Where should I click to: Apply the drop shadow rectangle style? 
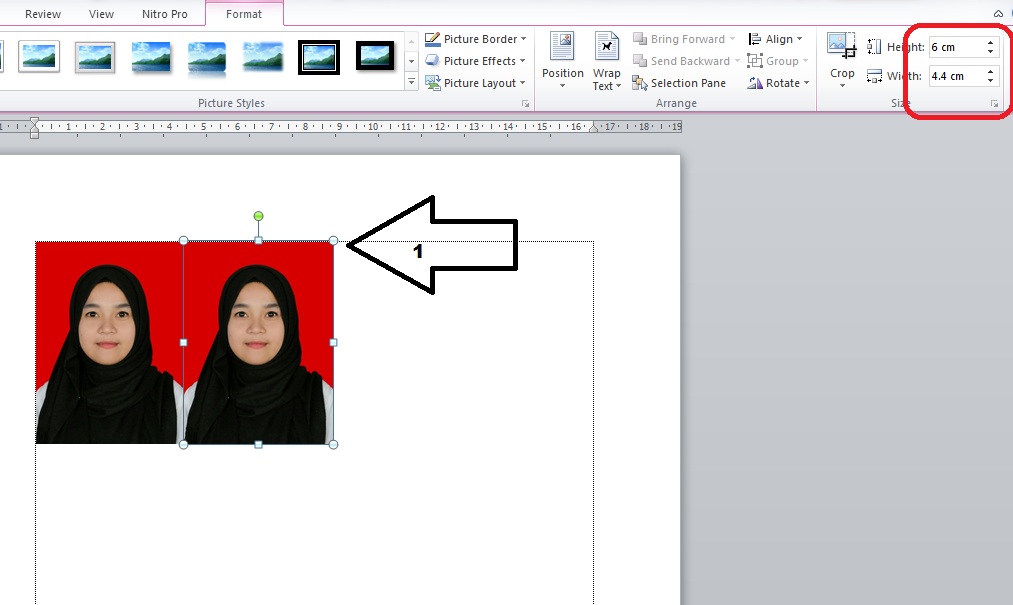151,57
